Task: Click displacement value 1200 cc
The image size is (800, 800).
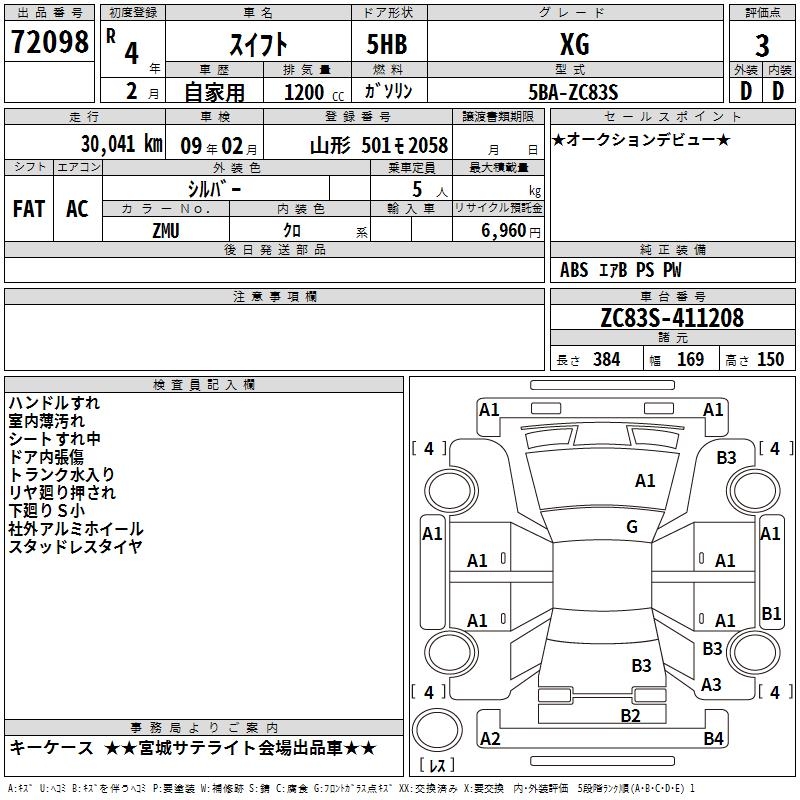Action: (x=314, y=92)
